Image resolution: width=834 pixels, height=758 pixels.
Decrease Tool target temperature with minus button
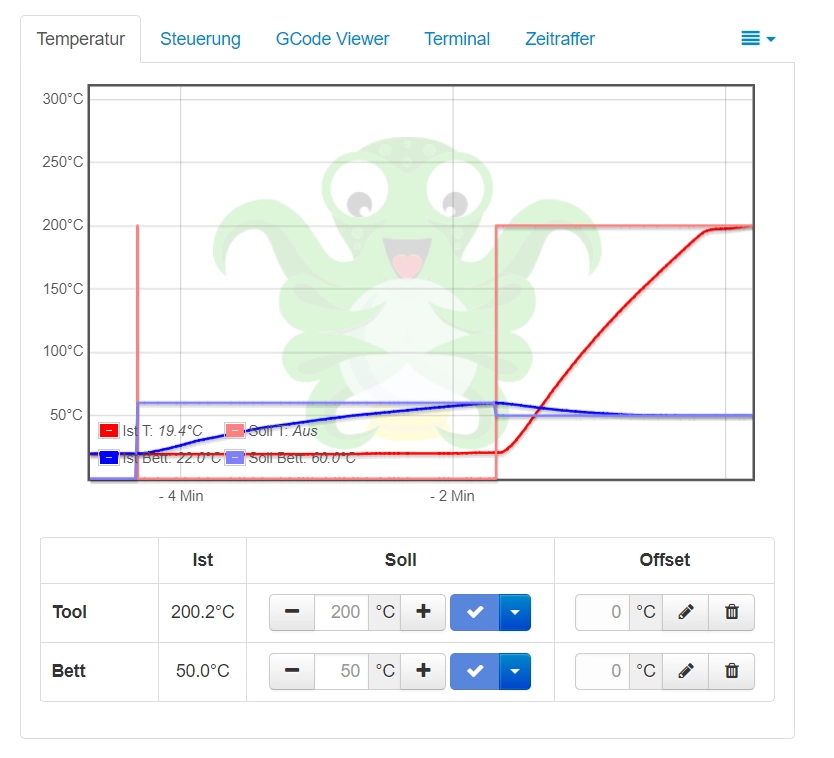(x=292, y=612)
